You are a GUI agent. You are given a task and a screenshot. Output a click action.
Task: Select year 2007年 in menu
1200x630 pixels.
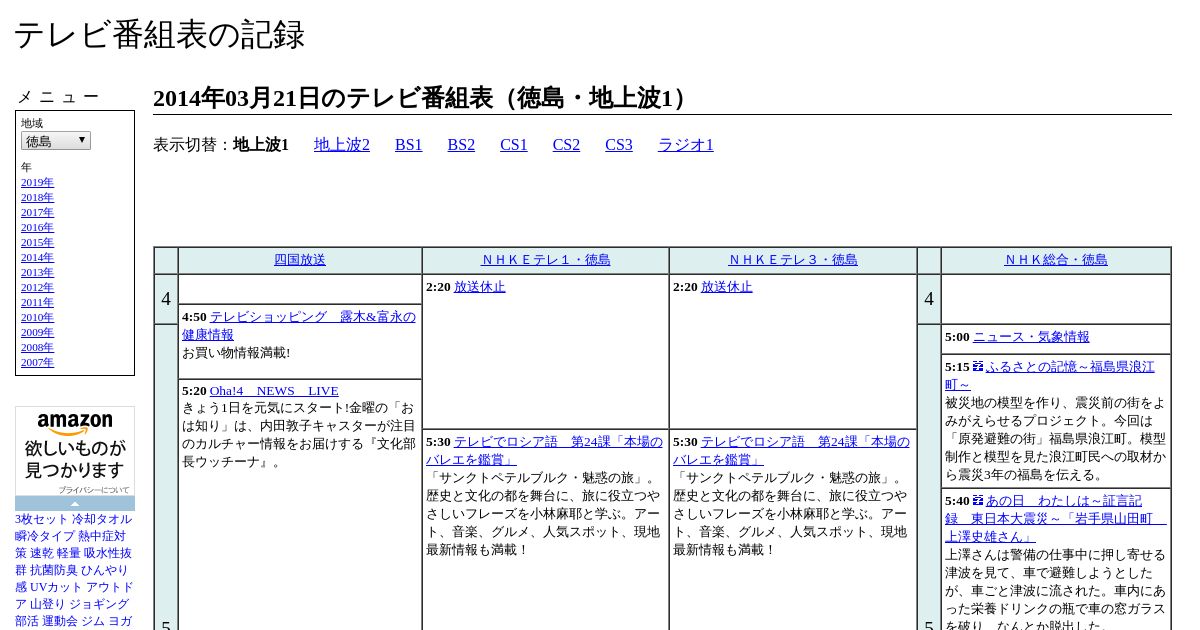pyautogui.click(x=37, y=362)
